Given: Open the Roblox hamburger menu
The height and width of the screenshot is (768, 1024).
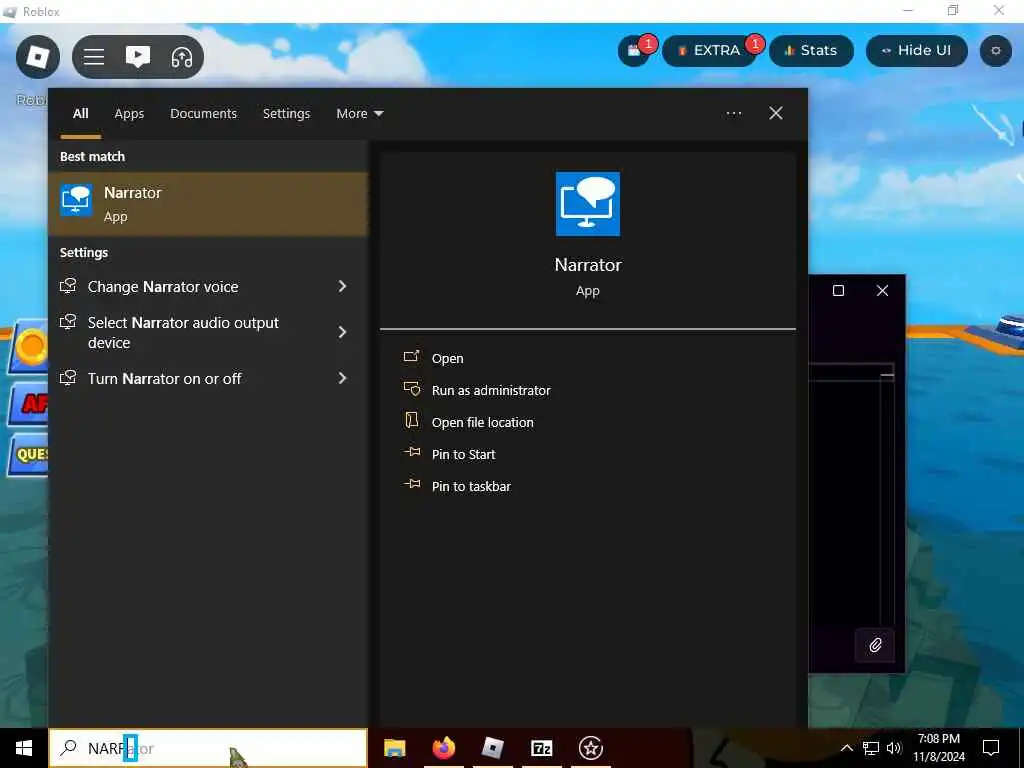Looking at the screenshot, I should coord(94,57).
